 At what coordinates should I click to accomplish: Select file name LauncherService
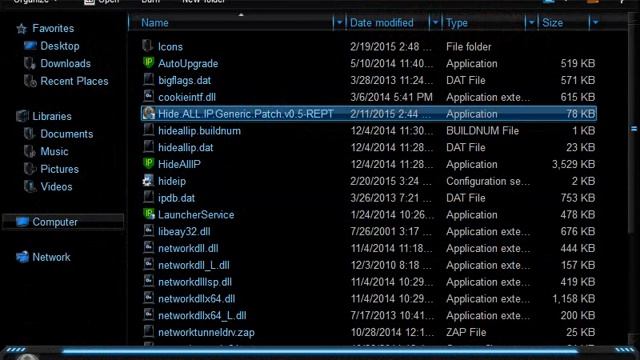tap(196, 215)
